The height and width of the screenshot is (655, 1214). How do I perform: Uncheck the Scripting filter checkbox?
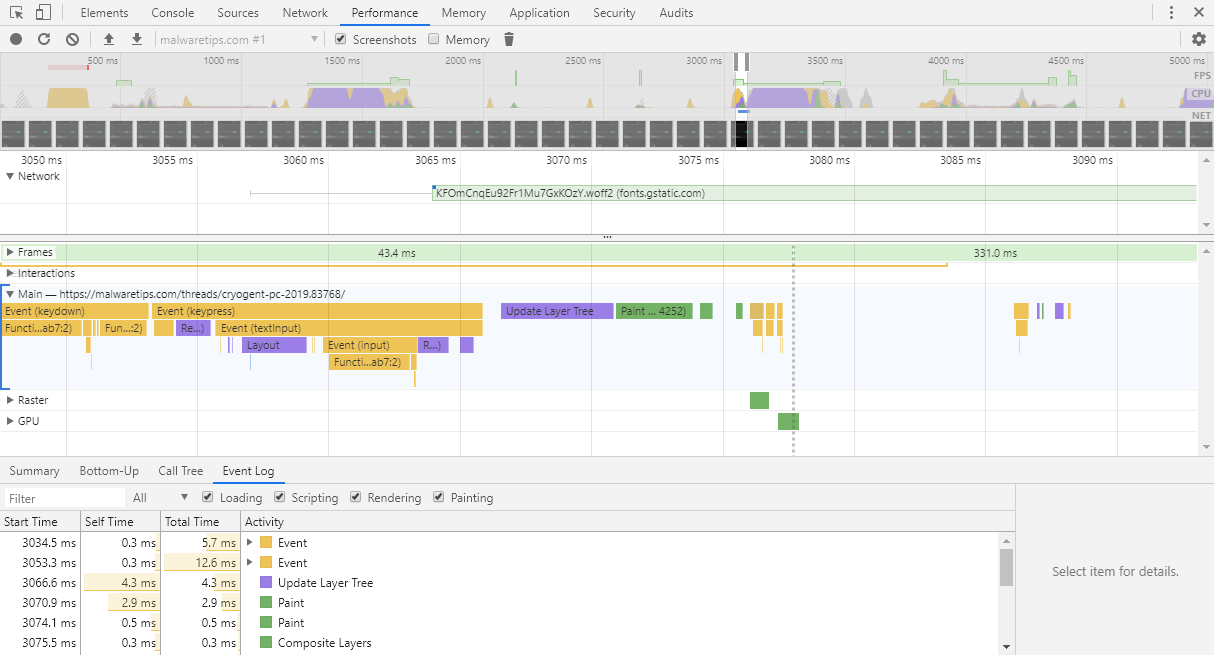(280, 497)
